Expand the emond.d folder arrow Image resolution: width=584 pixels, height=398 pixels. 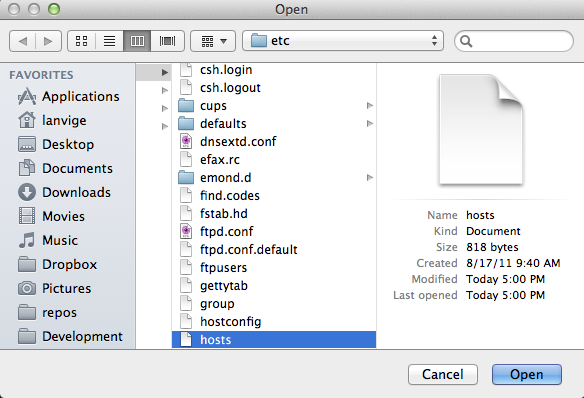(x=370, y=178)
